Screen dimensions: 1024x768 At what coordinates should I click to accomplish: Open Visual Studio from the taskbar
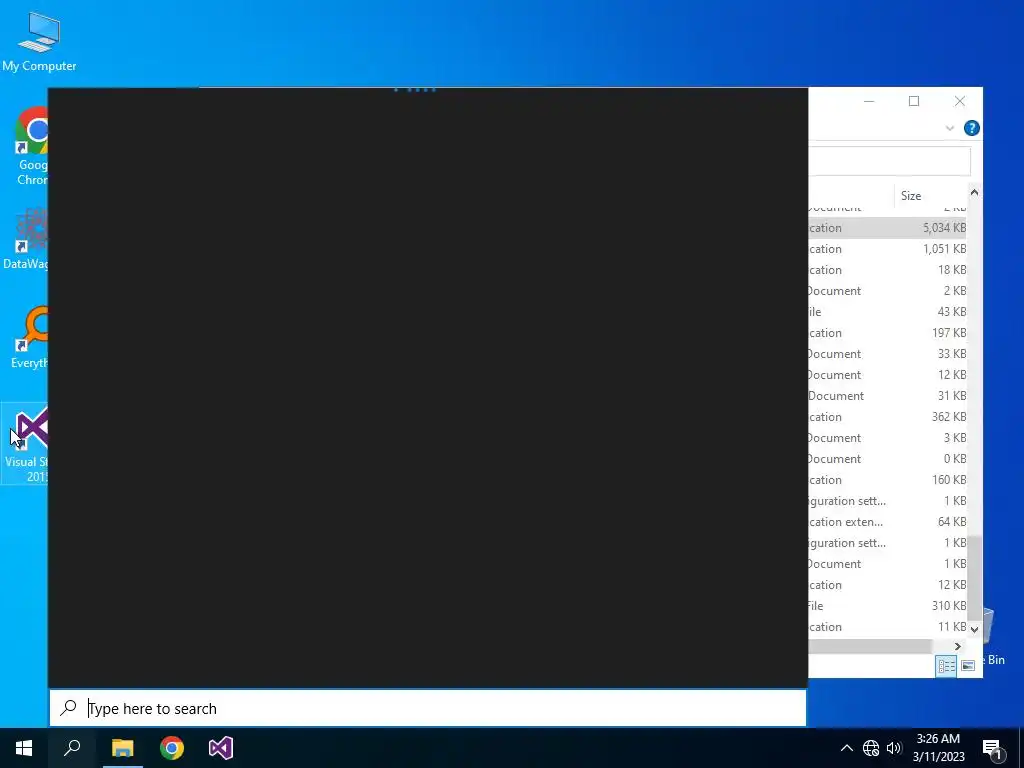tap(221, 748)
